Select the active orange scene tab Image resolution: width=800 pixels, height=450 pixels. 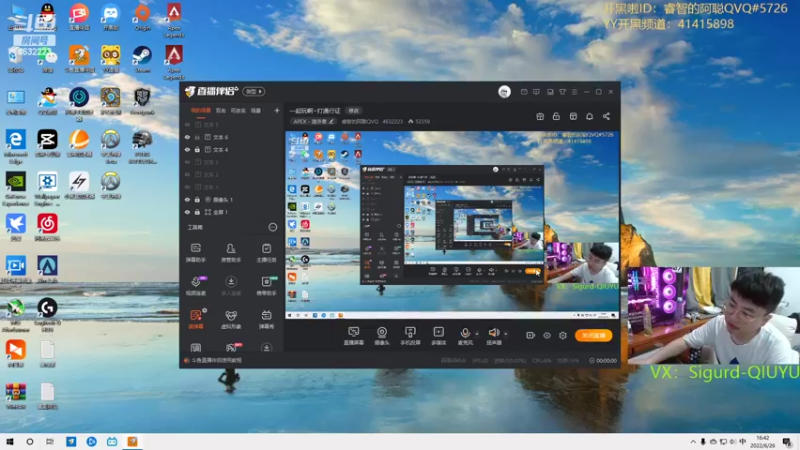(201, 110)
